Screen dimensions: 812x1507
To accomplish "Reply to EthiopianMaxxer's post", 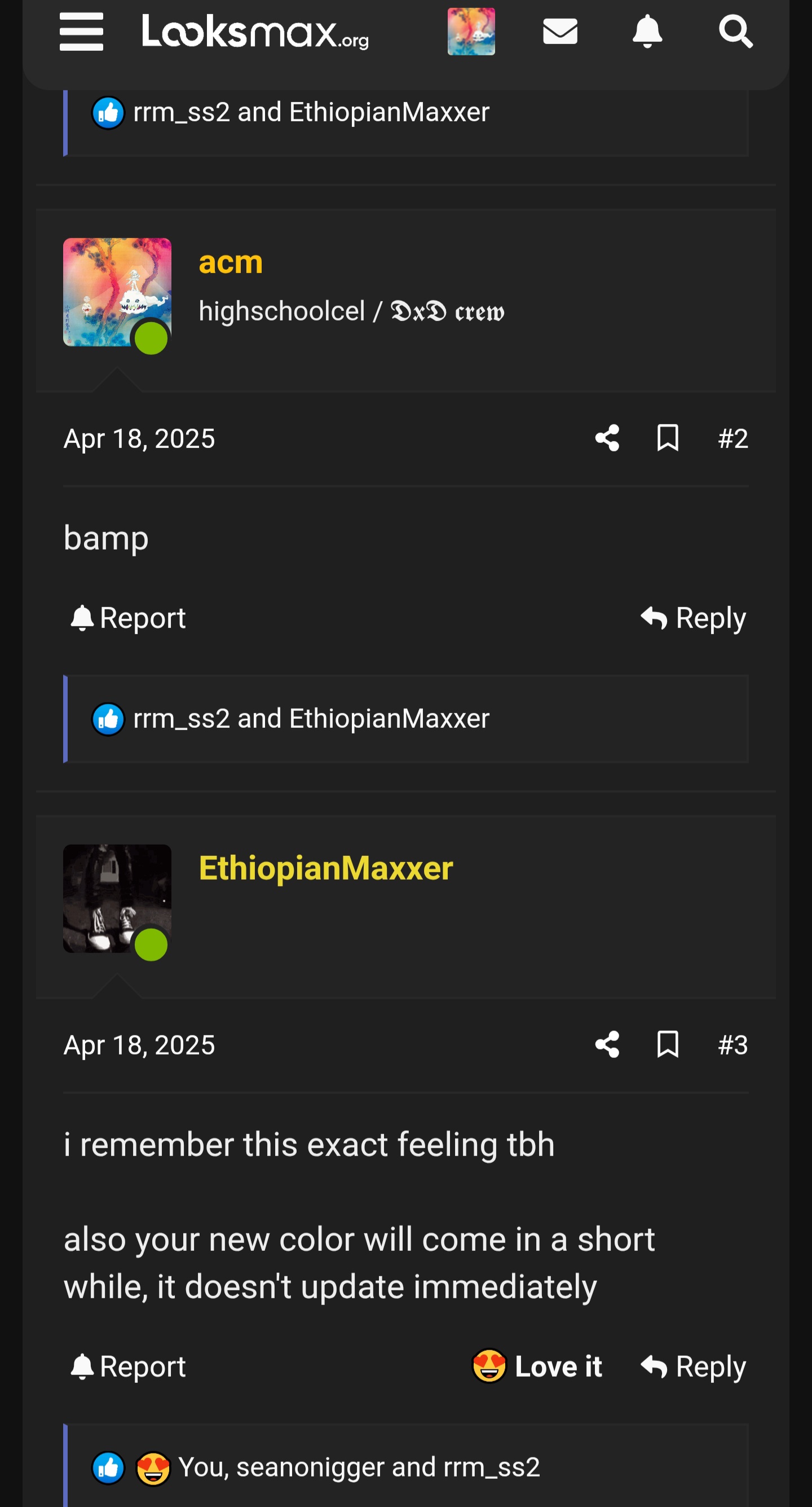I will pos(694,1367).
